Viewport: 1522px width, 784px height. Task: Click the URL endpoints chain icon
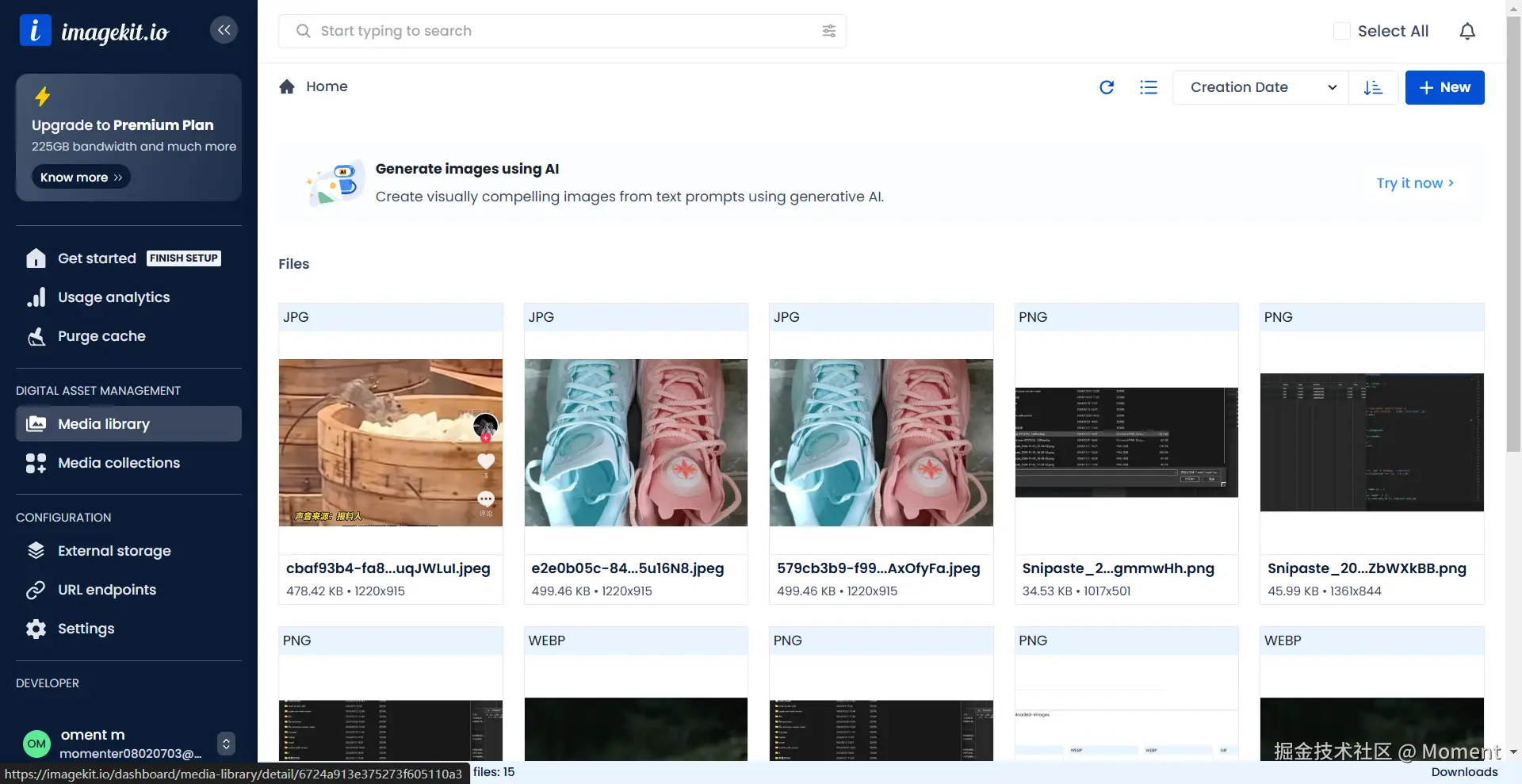click(36, 590)
